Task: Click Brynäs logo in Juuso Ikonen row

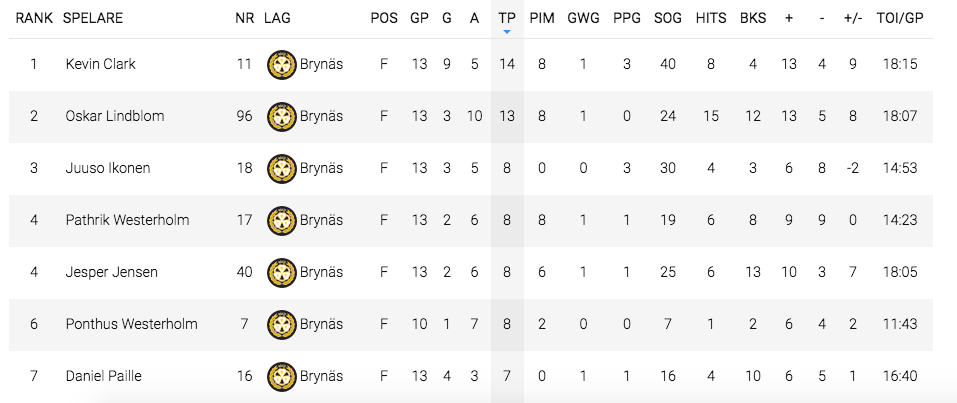Action: pos(282,169)
